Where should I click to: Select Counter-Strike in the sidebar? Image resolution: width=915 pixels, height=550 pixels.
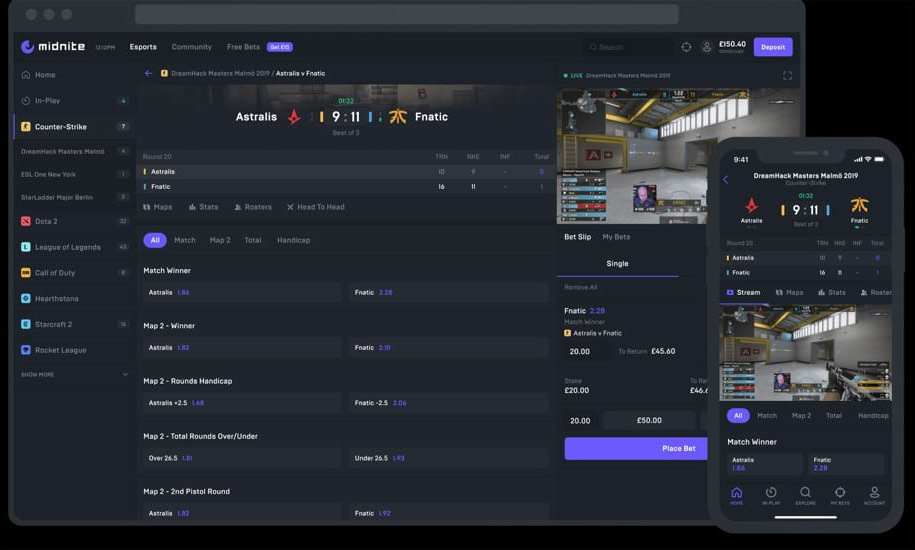[x=74, y=127]
